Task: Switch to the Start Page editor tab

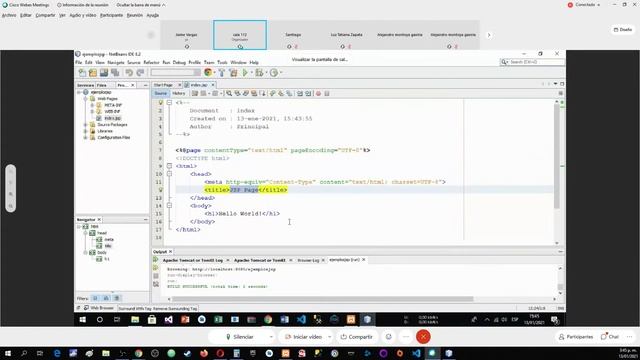Action: coord(163,85)
